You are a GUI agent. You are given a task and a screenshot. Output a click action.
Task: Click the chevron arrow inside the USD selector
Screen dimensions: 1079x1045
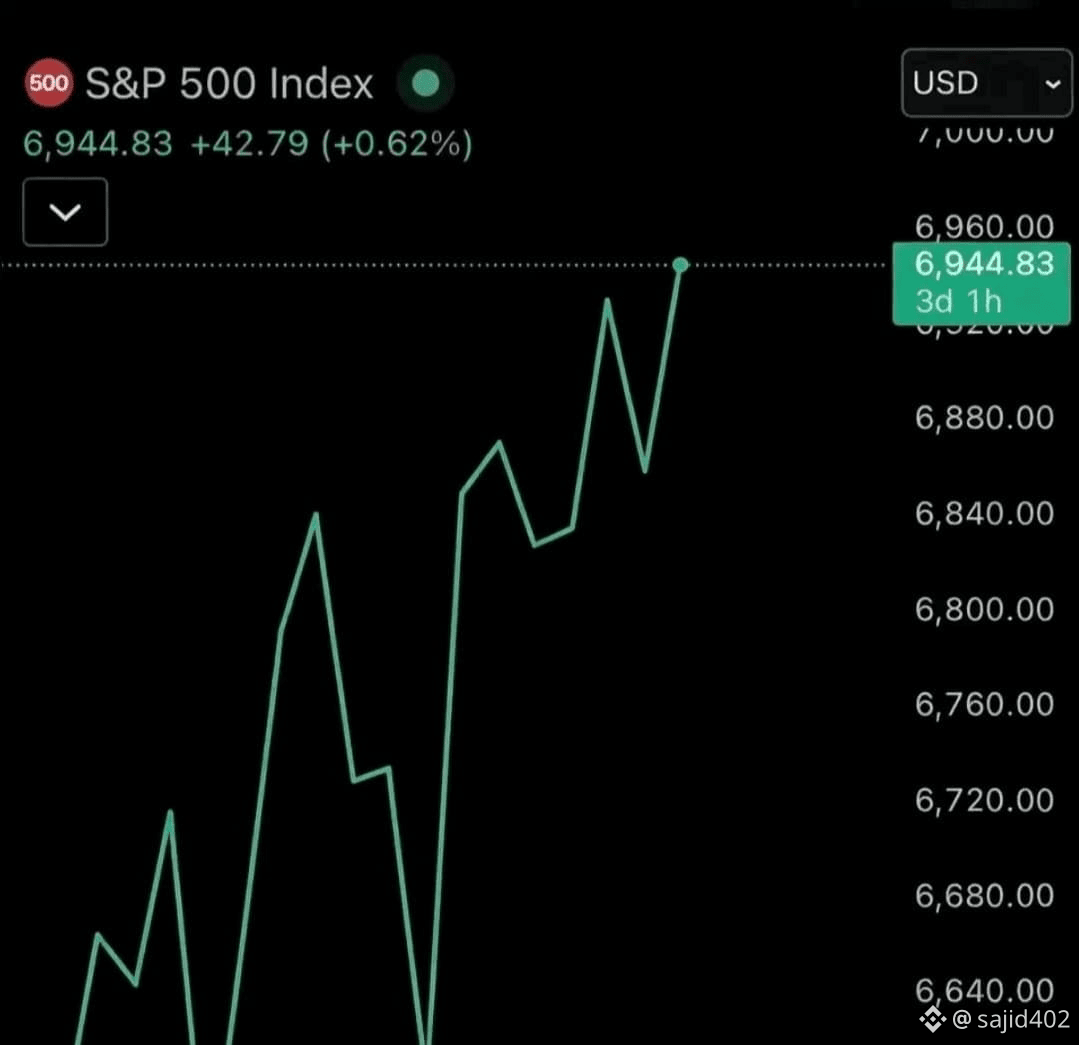1051,83
